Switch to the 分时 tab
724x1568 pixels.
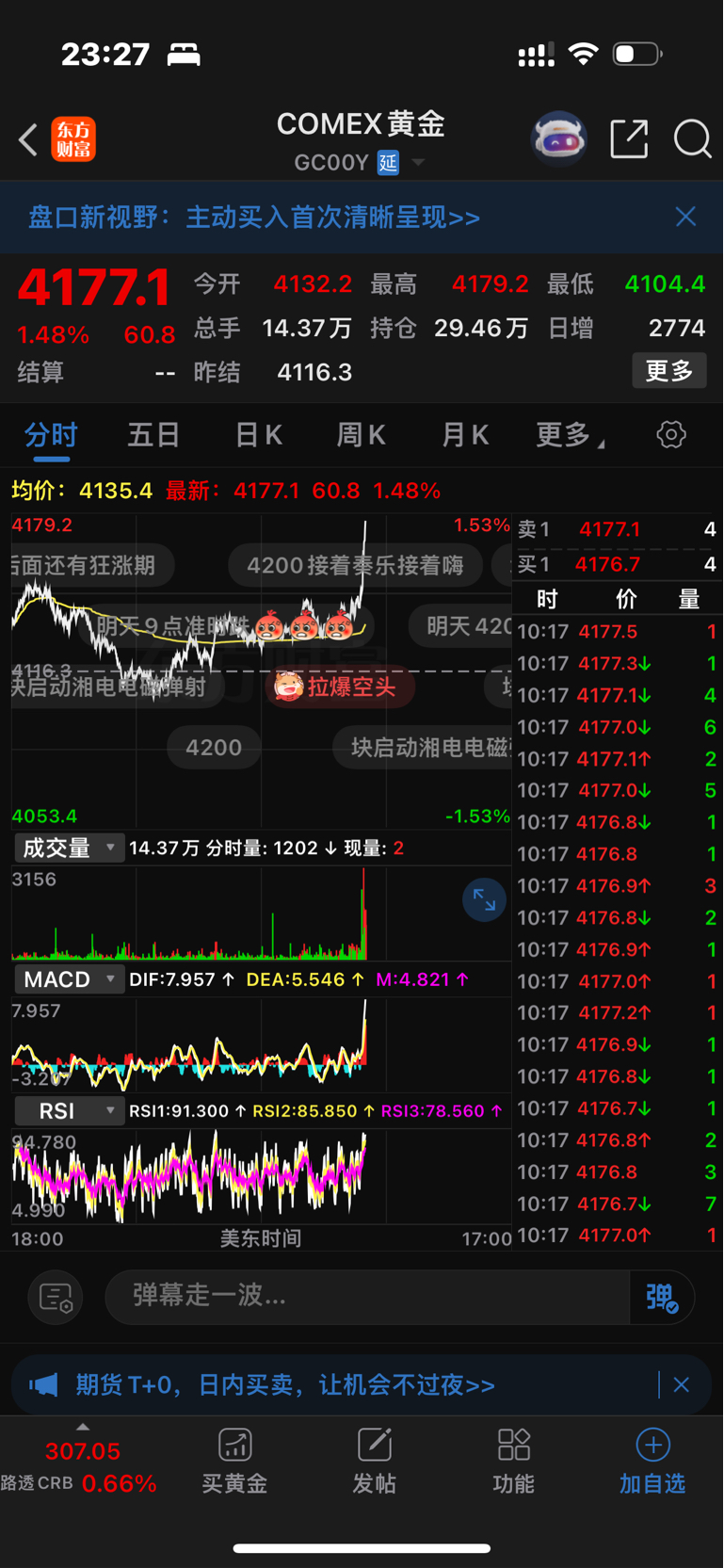coord(51,435)
